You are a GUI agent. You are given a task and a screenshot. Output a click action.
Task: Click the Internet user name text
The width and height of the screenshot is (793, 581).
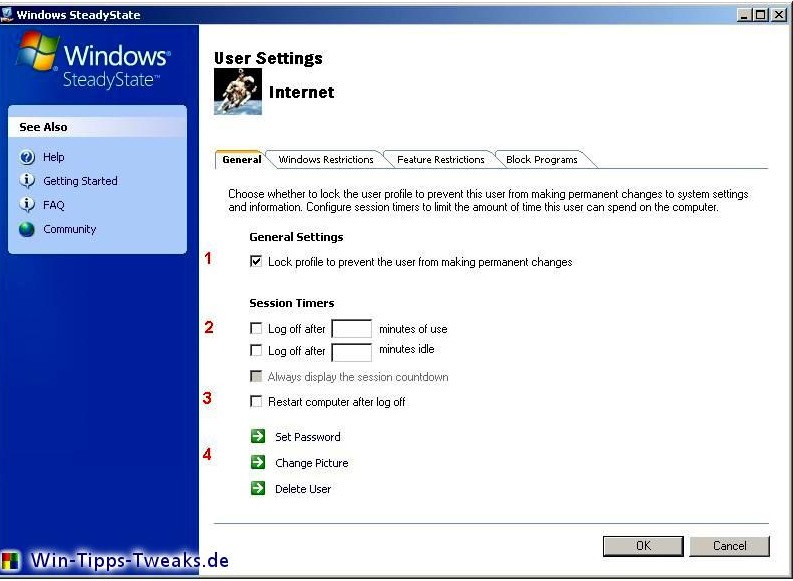coord(301,92)
